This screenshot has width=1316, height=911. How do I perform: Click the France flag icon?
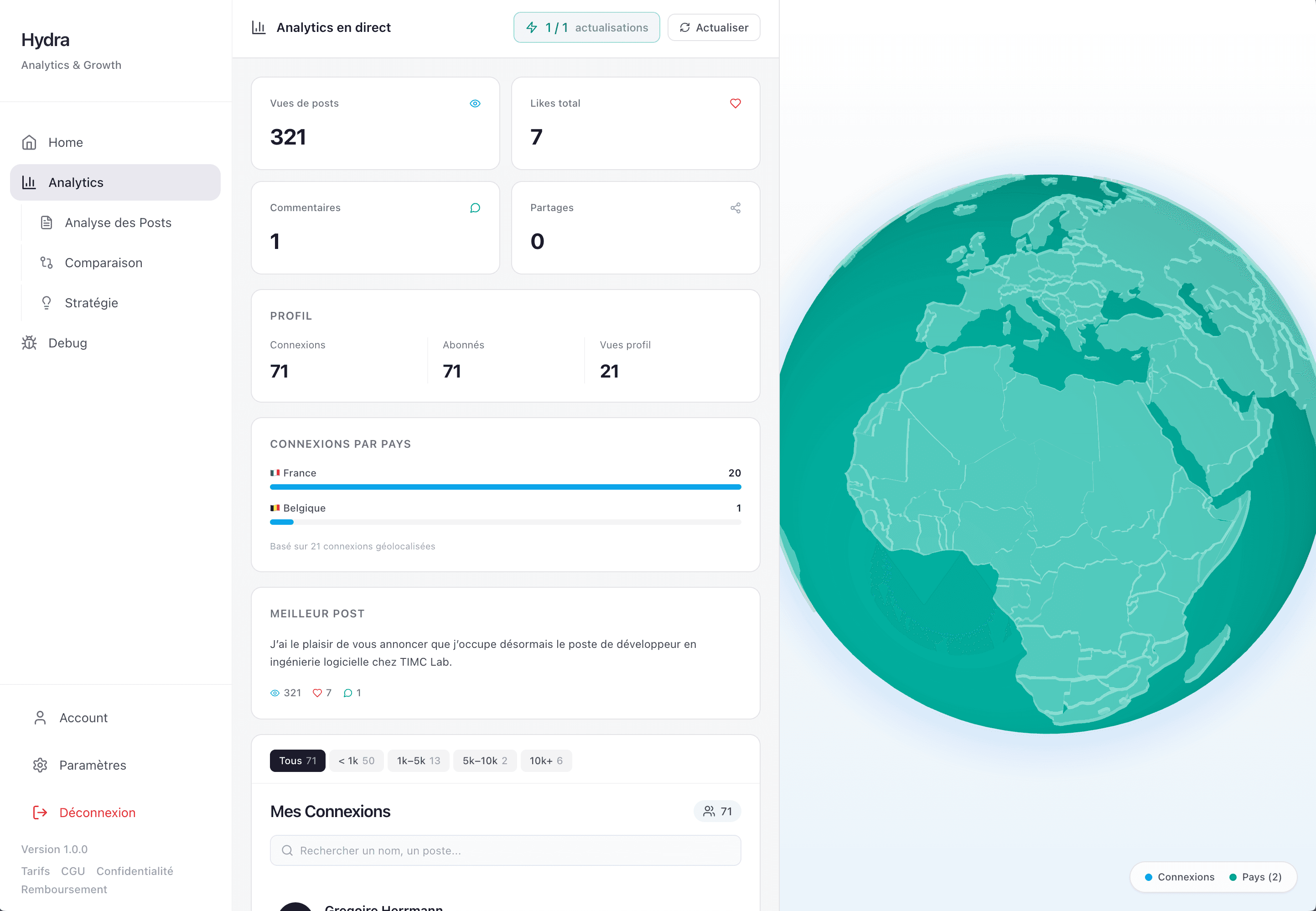tap(275, 473)
